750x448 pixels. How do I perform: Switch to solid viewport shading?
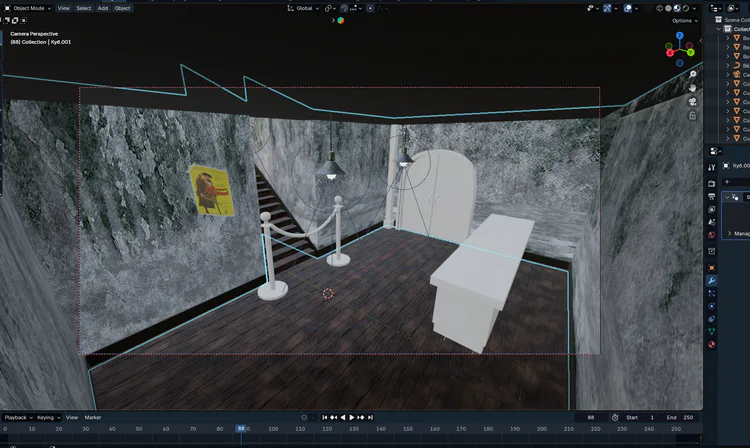point(668,8)
